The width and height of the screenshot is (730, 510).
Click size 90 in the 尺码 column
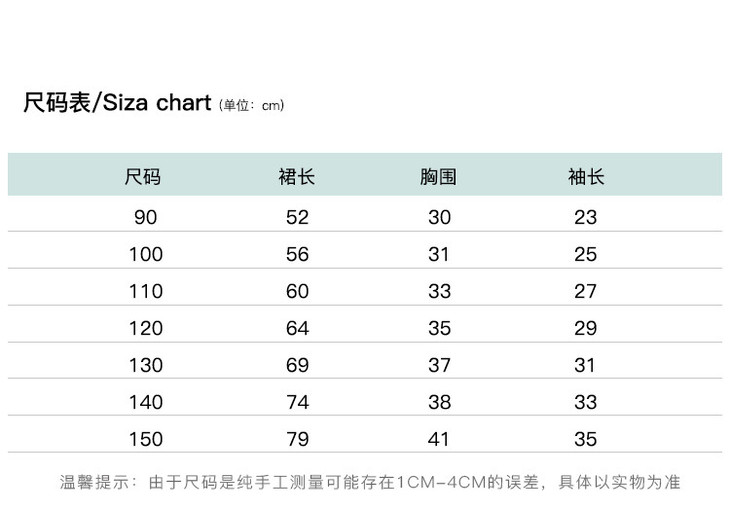pos(145,217)
